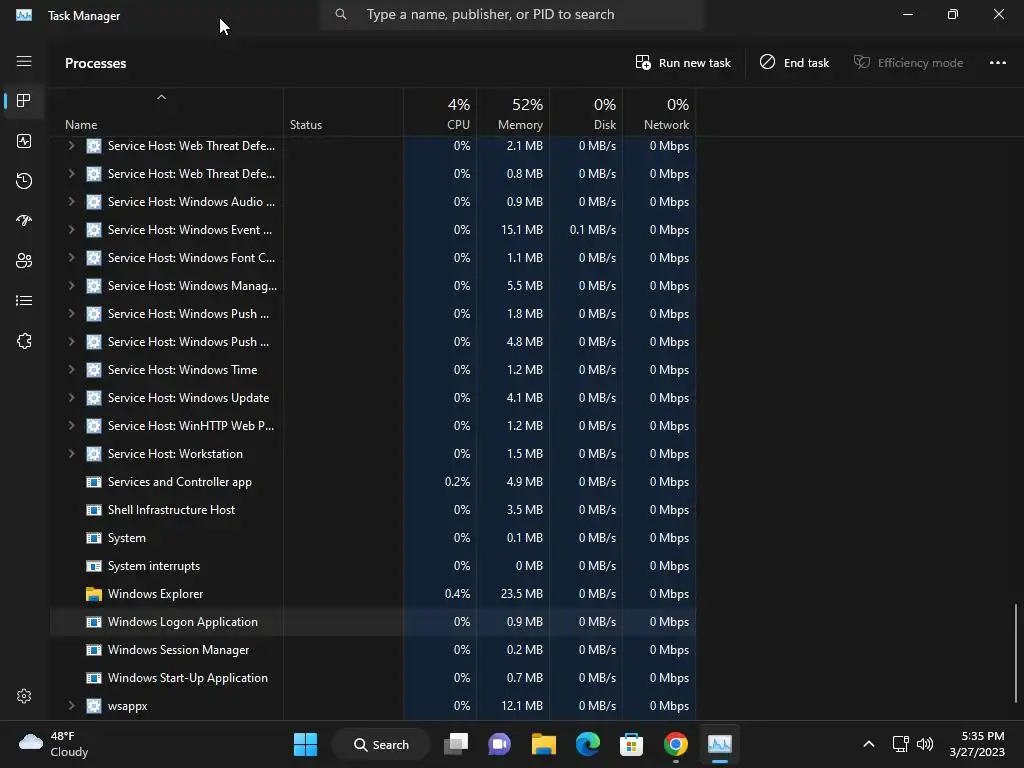This screenshot has height=768, width=1024.
Task: Open network status in system tray
Action: 901,744
